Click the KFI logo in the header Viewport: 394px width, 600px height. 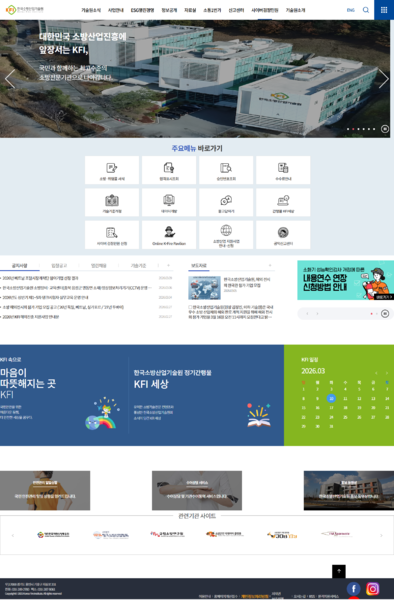click(x=25, y=10)
